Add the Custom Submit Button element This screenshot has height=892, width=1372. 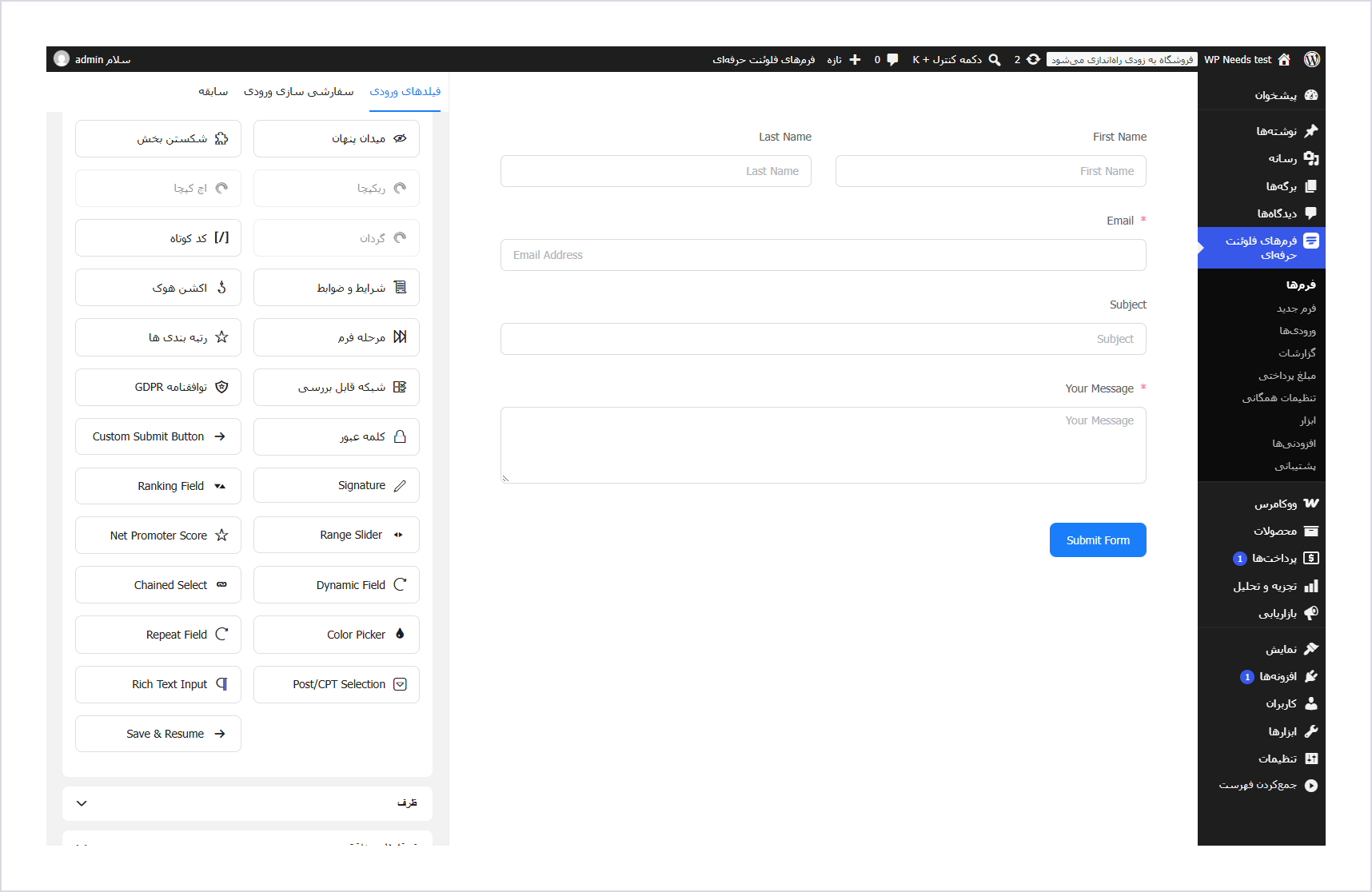[x=158, y=436]
